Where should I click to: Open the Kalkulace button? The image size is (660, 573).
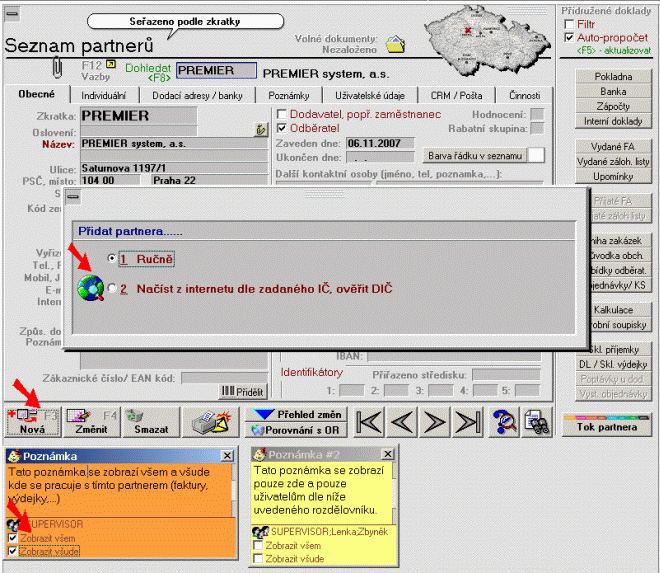pyautogui.click(x=620, y=310)
